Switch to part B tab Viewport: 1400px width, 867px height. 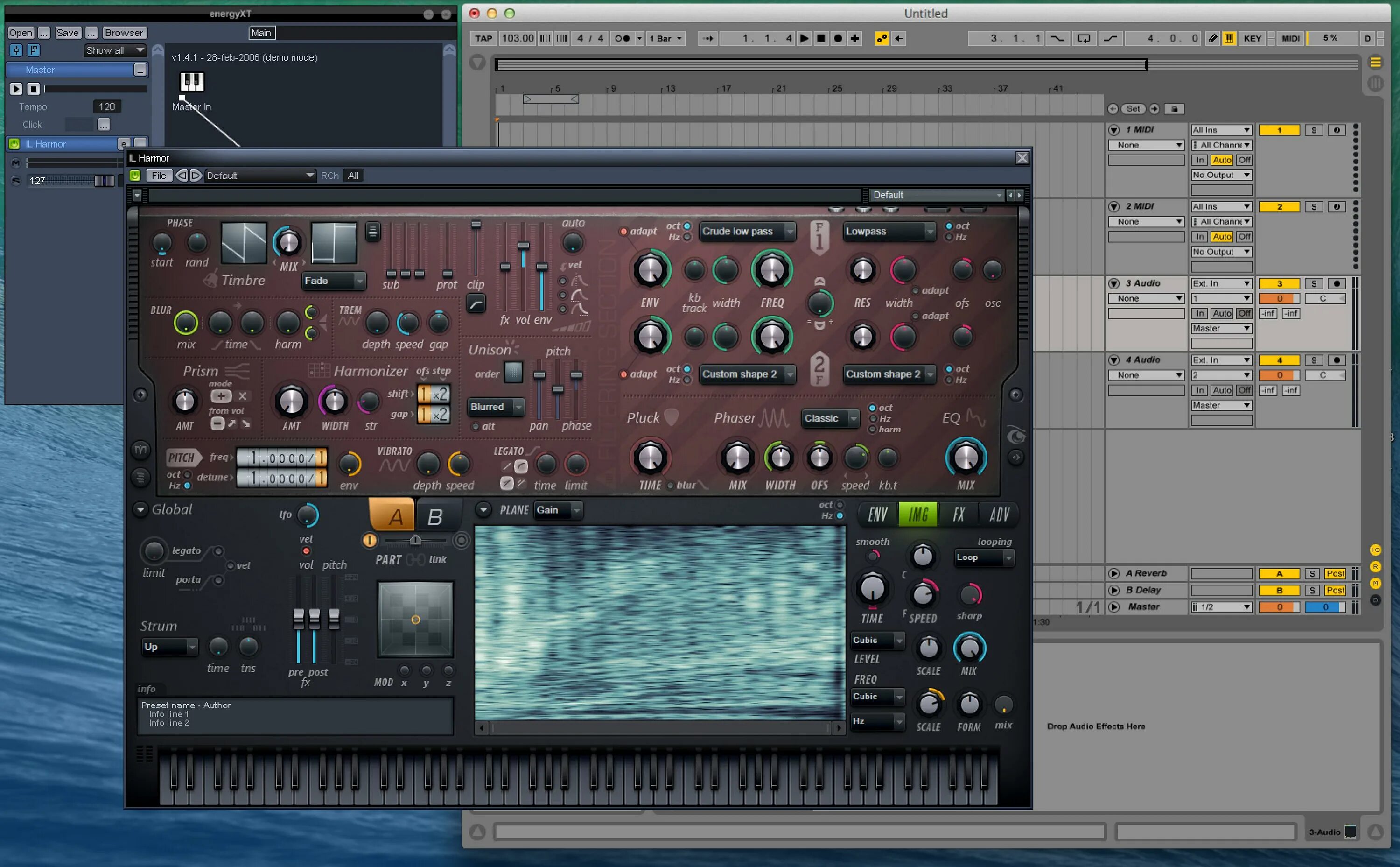click(x=435, y=517)
